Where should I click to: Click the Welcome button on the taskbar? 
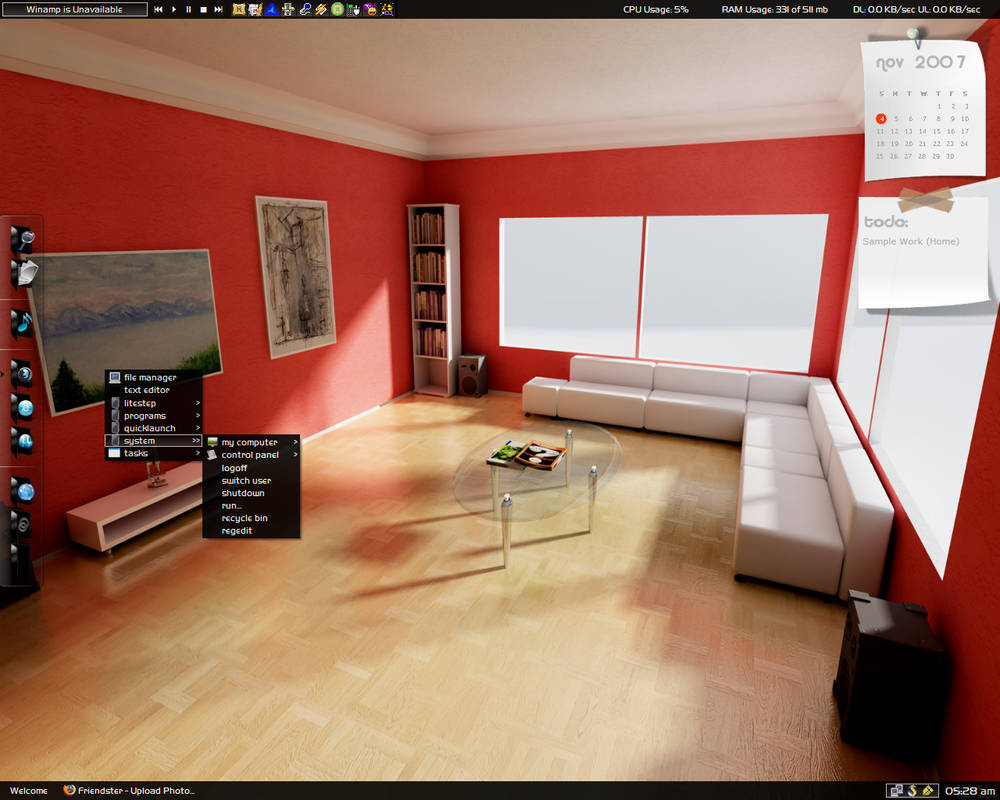click(x=29, y=790)
